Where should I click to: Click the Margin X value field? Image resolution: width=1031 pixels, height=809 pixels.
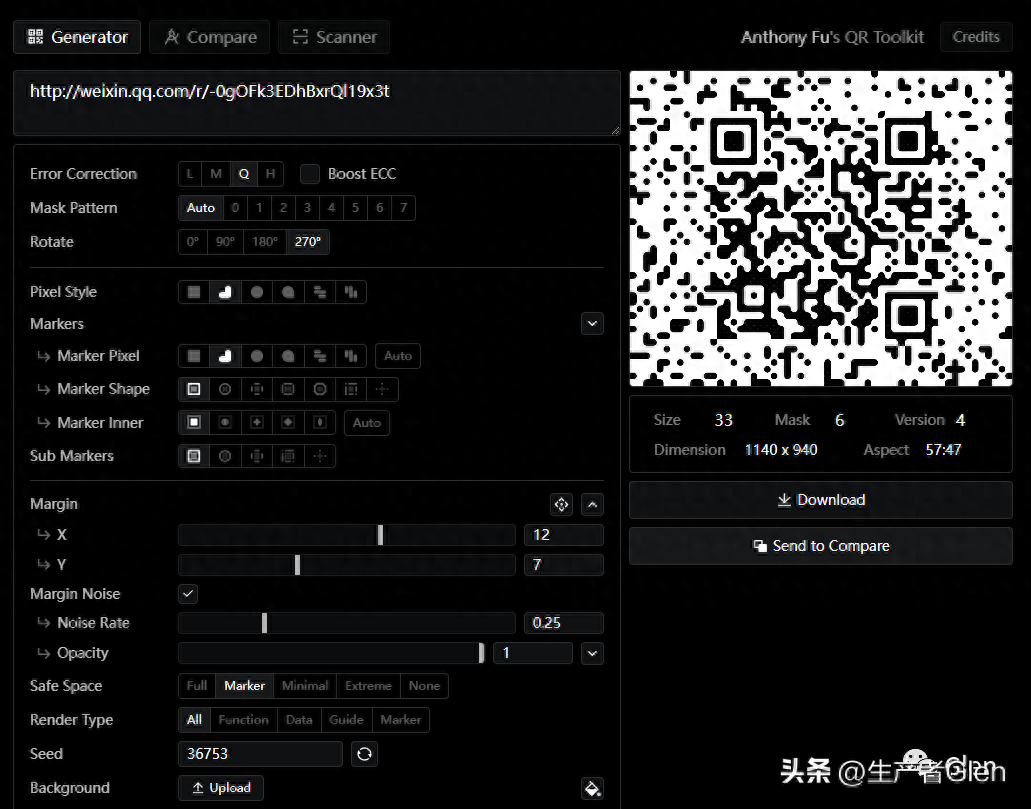pyautogui.click(x=563, y=535)
